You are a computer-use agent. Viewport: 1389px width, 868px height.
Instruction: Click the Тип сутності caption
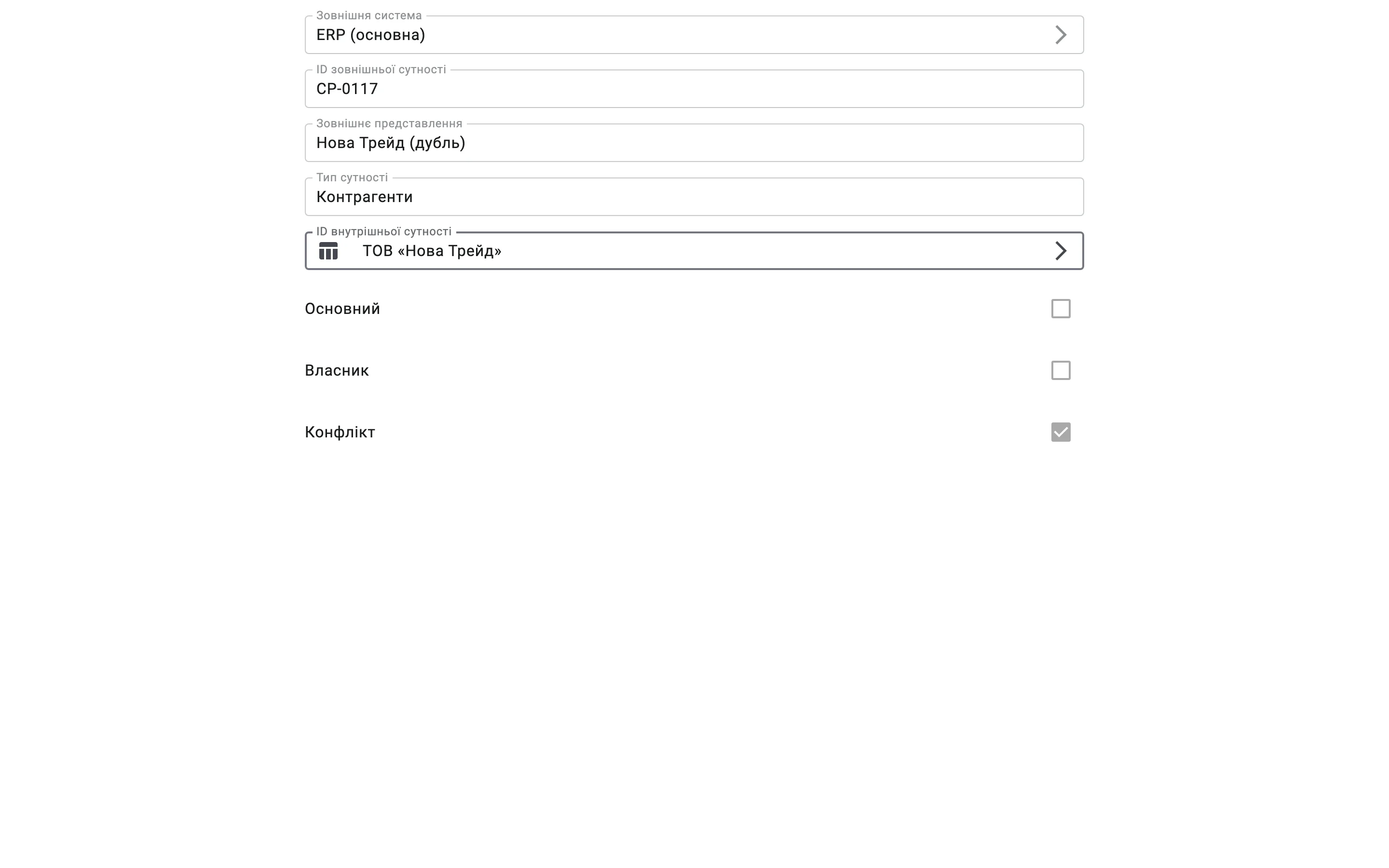pyautogui.click(x=352, y=177)
